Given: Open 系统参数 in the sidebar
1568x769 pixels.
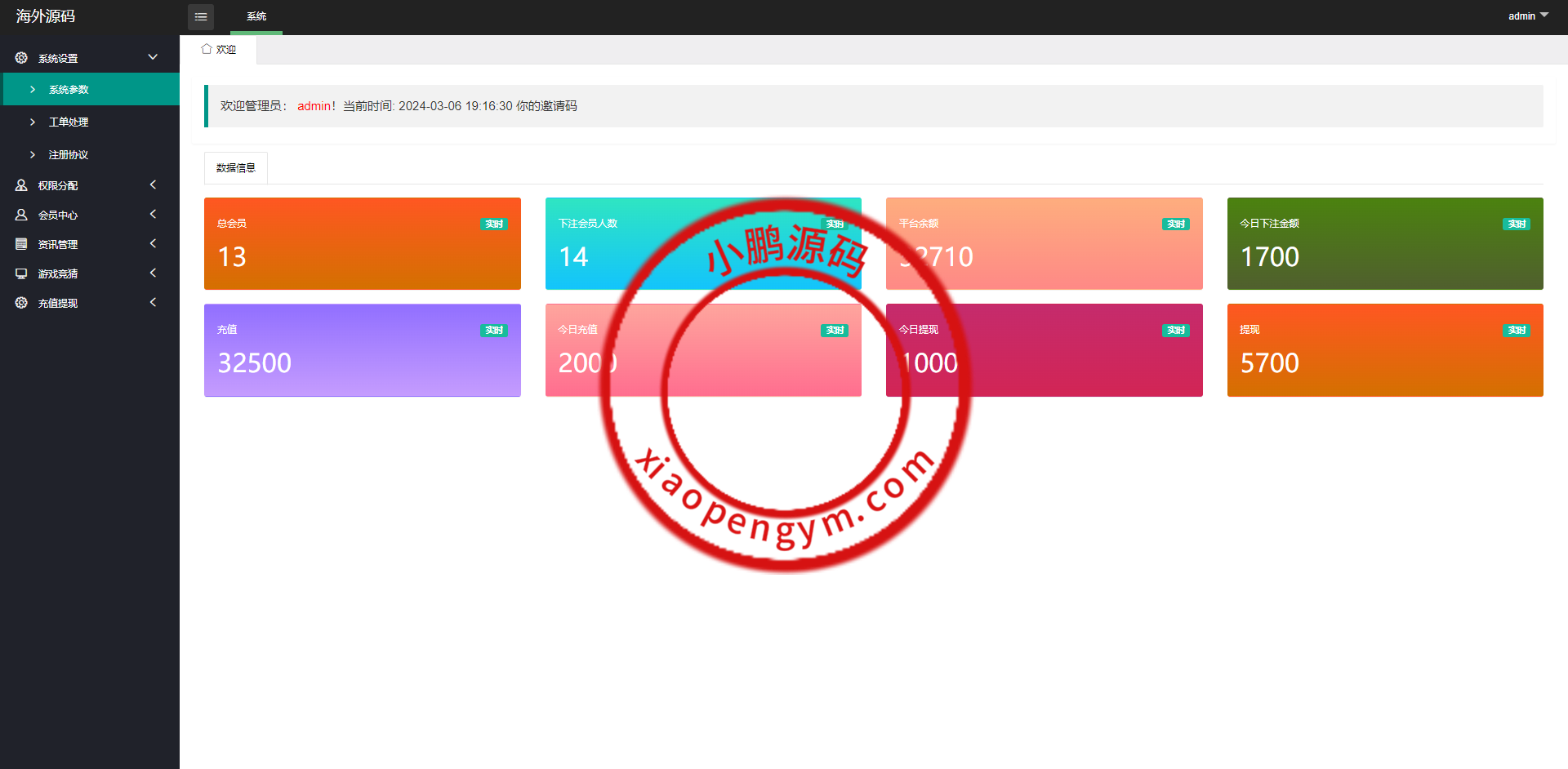Looking at the screenshot, I should pos(90,89).
